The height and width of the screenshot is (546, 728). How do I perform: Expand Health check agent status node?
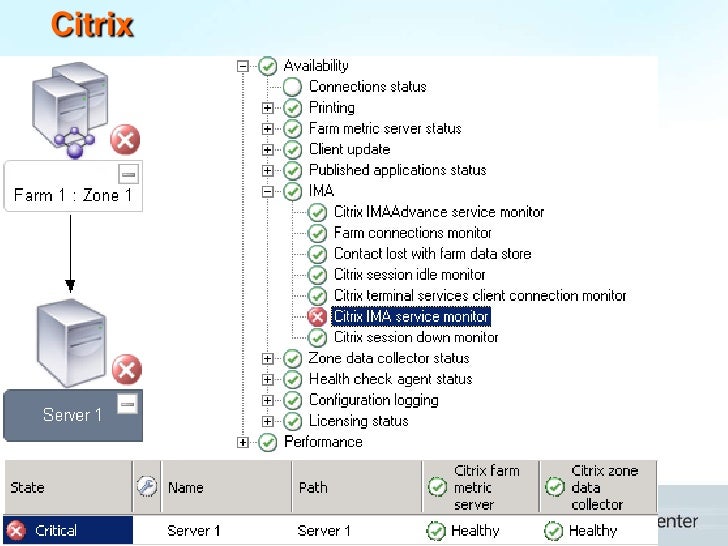coord(267,379)
